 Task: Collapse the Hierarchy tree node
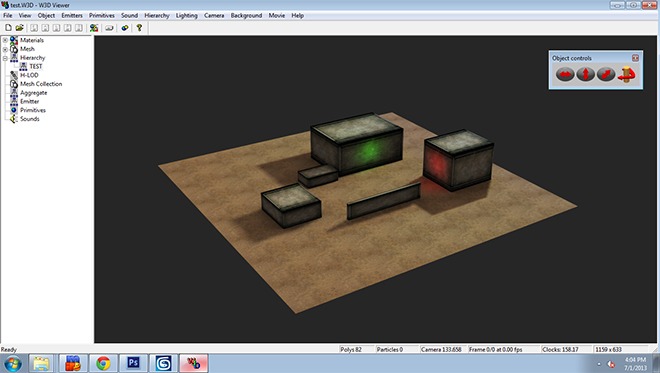pos(5,58)
